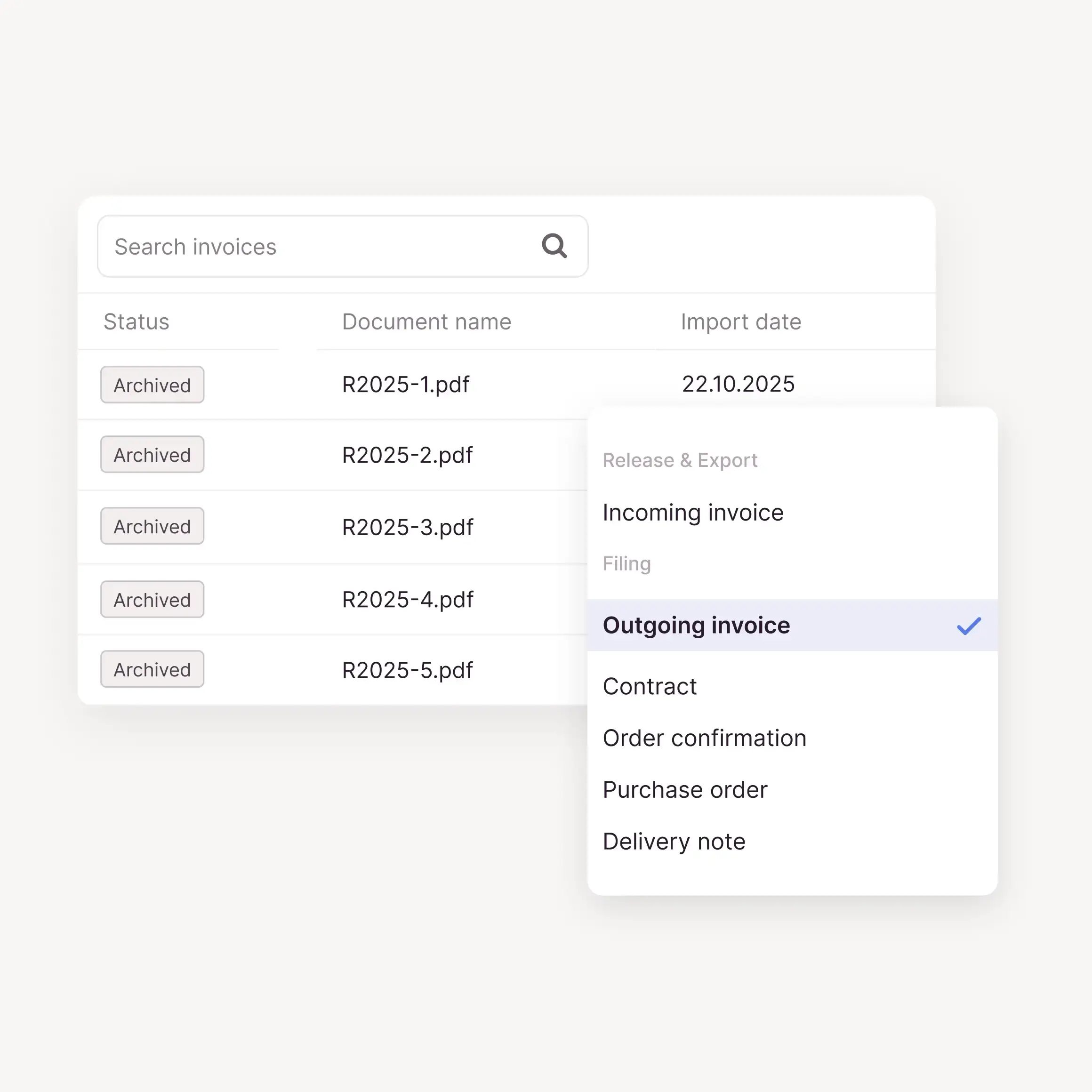Click Archived badge for R2025-1.pdf
Screen dimensions: 1092x1092
(152, 385)
